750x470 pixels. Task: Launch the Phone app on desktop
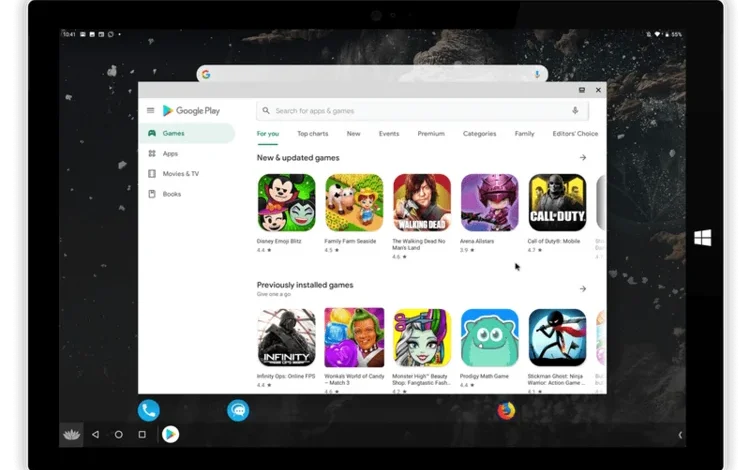(x=149, y=410)
